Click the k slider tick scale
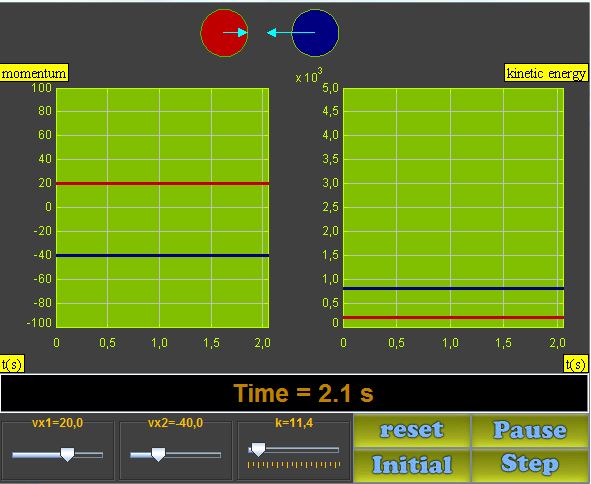This screenshot has height=484, width=591. point(294,465)
